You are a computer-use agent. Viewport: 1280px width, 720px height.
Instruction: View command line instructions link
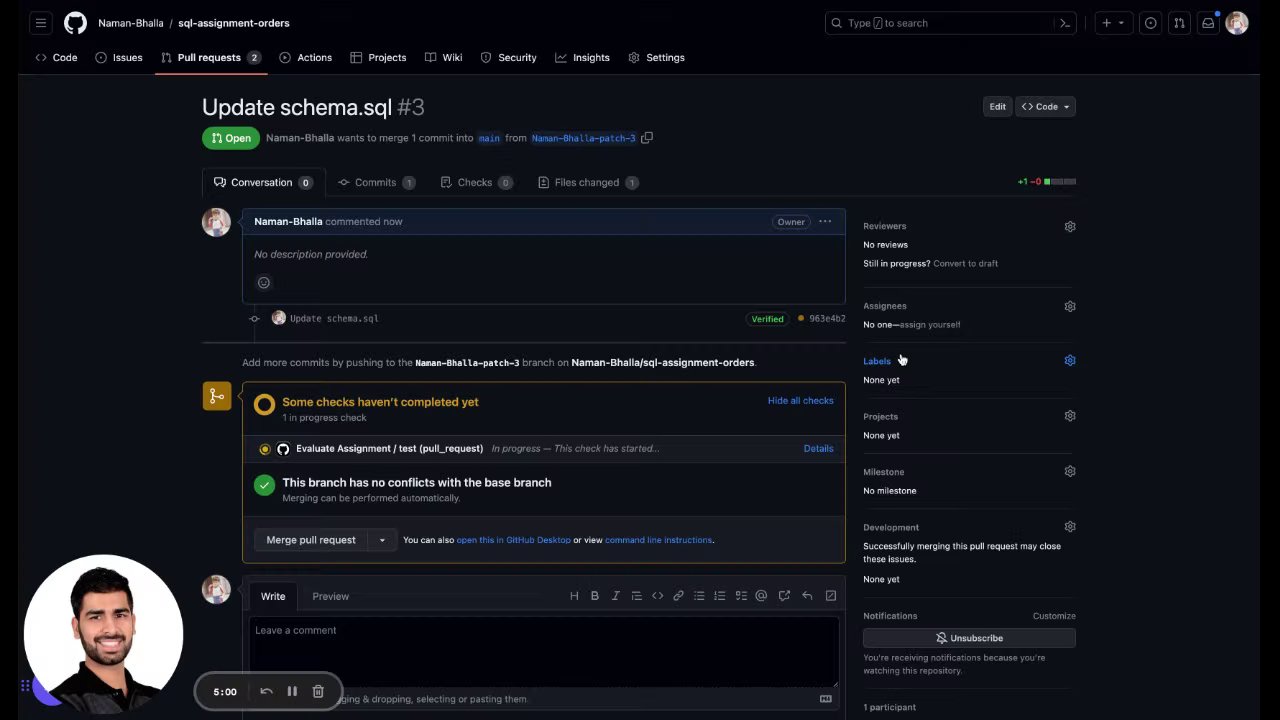(x=658, y=540)
